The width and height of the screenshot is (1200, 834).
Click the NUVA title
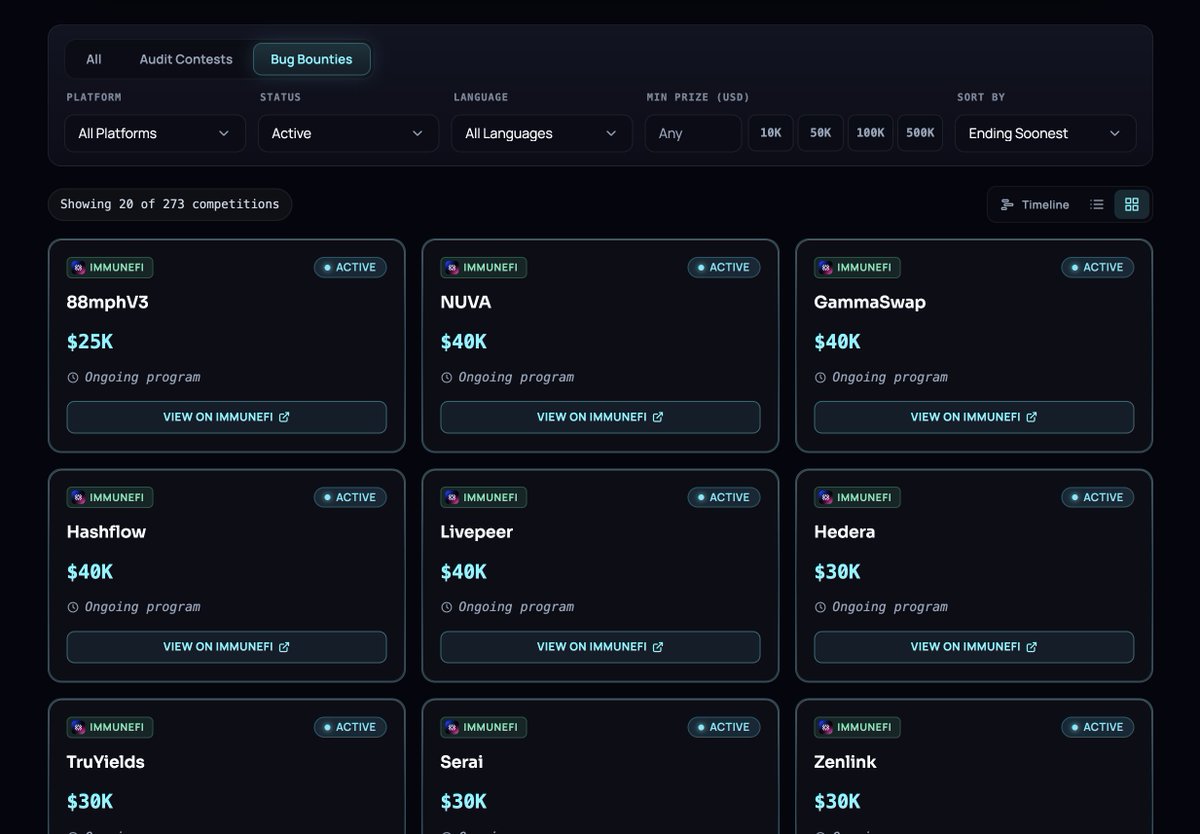pyautogui.click(x=466, y=302)
